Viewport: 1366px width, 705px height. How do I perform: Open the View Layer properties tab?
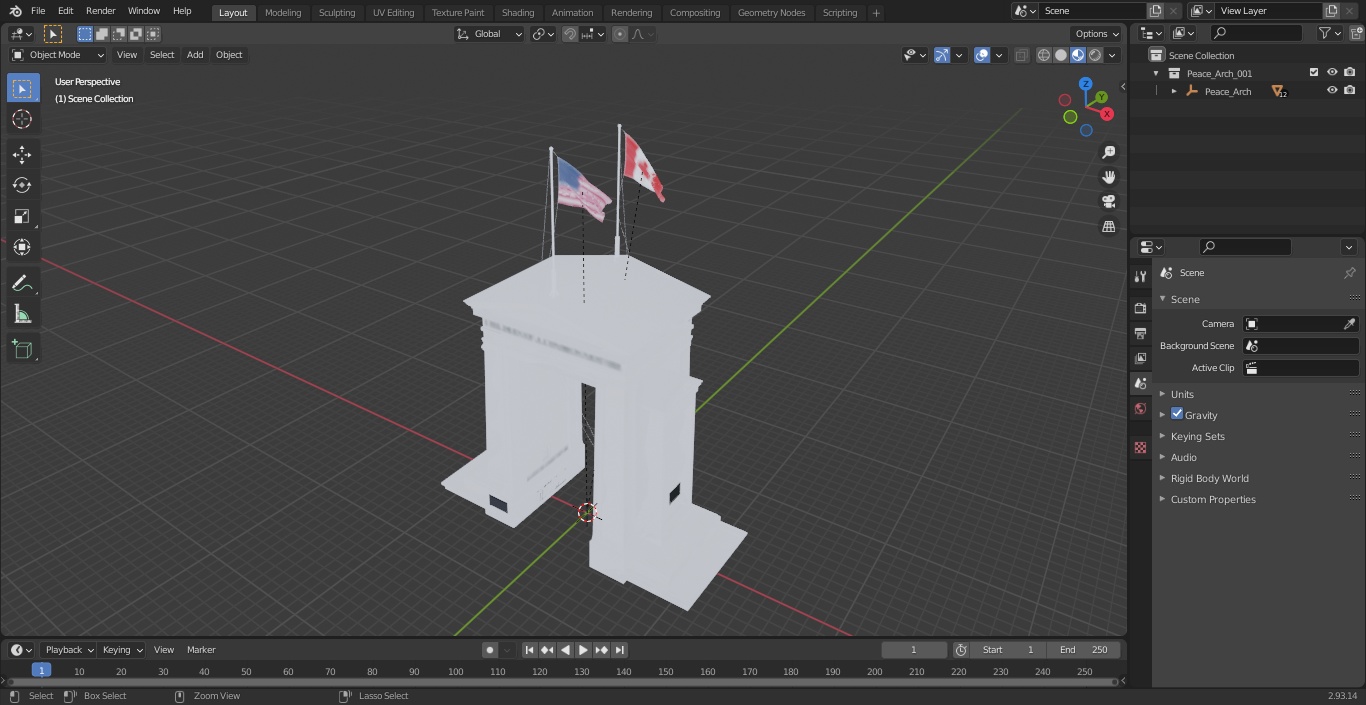1140,358
